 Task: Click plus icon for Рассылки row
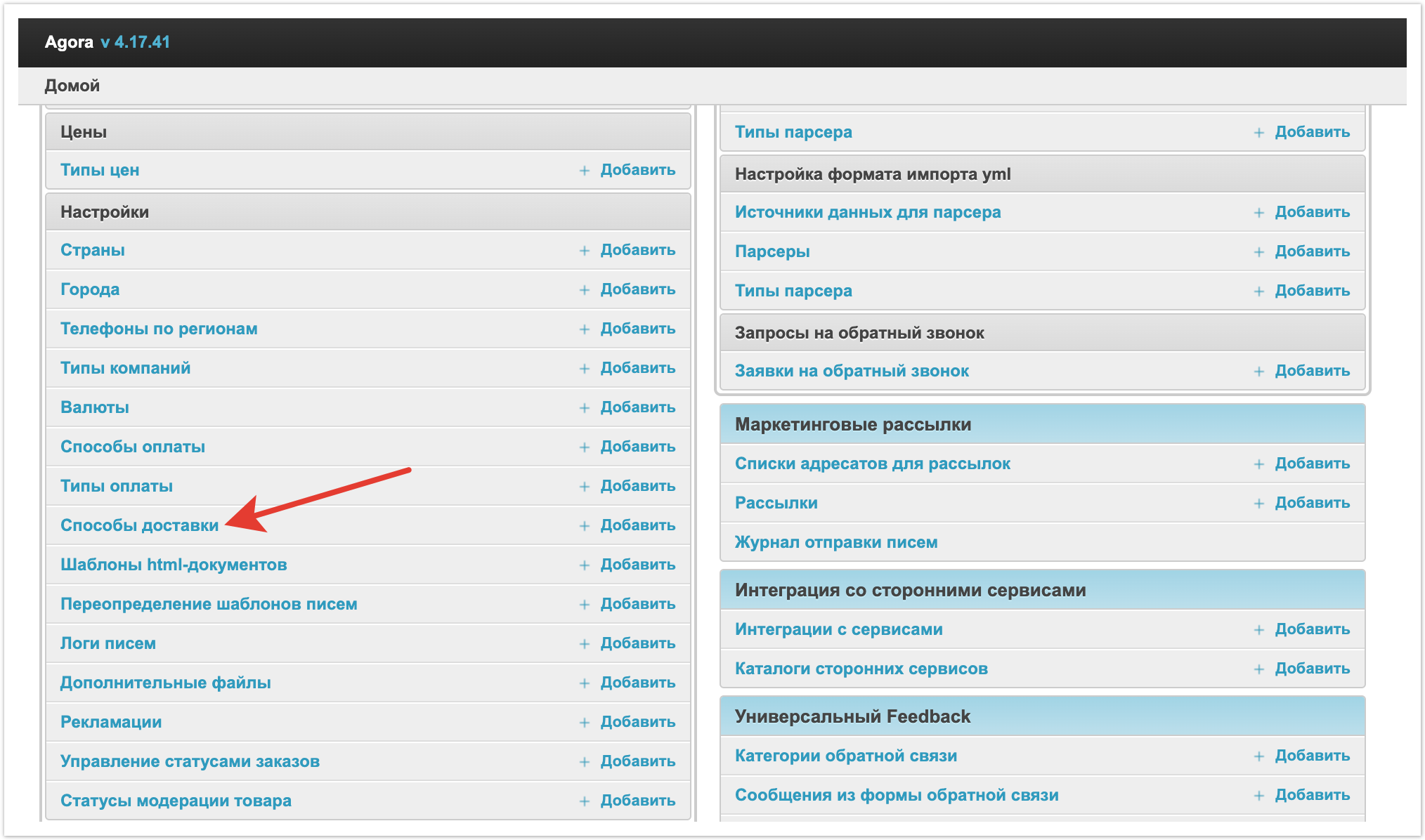[x=1258, y=504]
